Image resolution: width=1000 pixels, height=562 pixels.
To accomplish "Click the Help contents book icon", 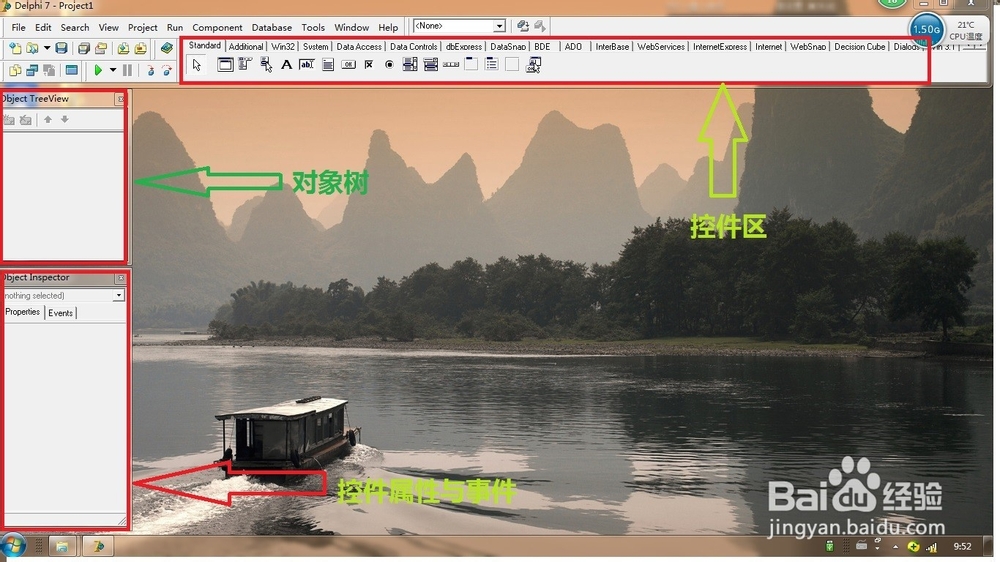I will pos(166,48).
